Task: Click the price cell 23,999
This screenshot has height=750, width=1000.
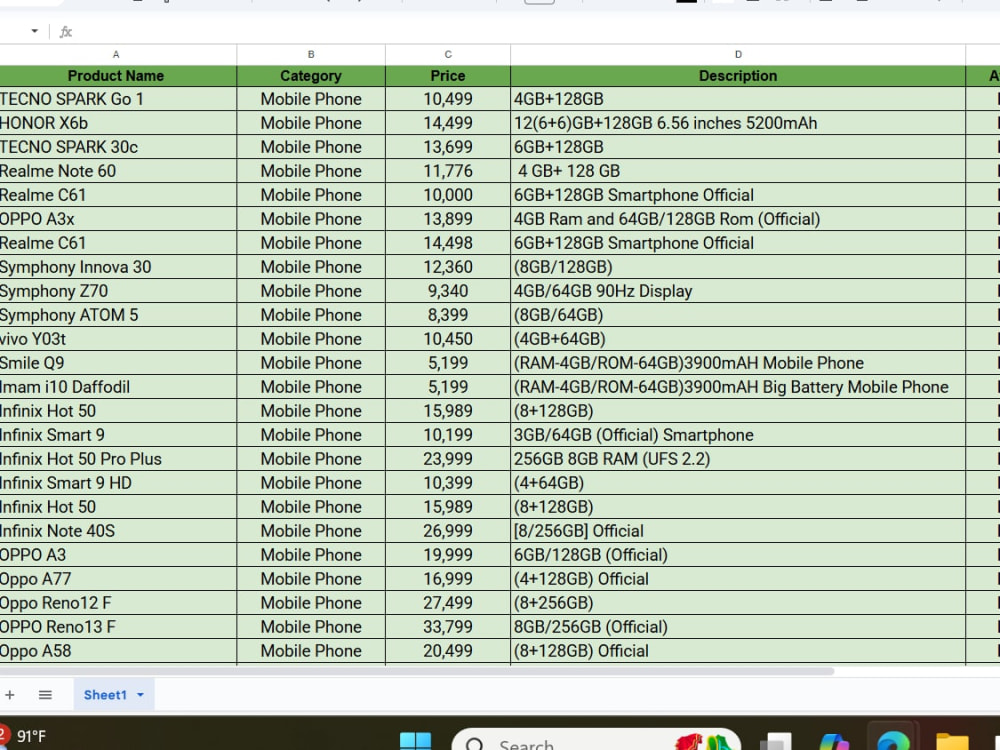Action: click(448, 459)
